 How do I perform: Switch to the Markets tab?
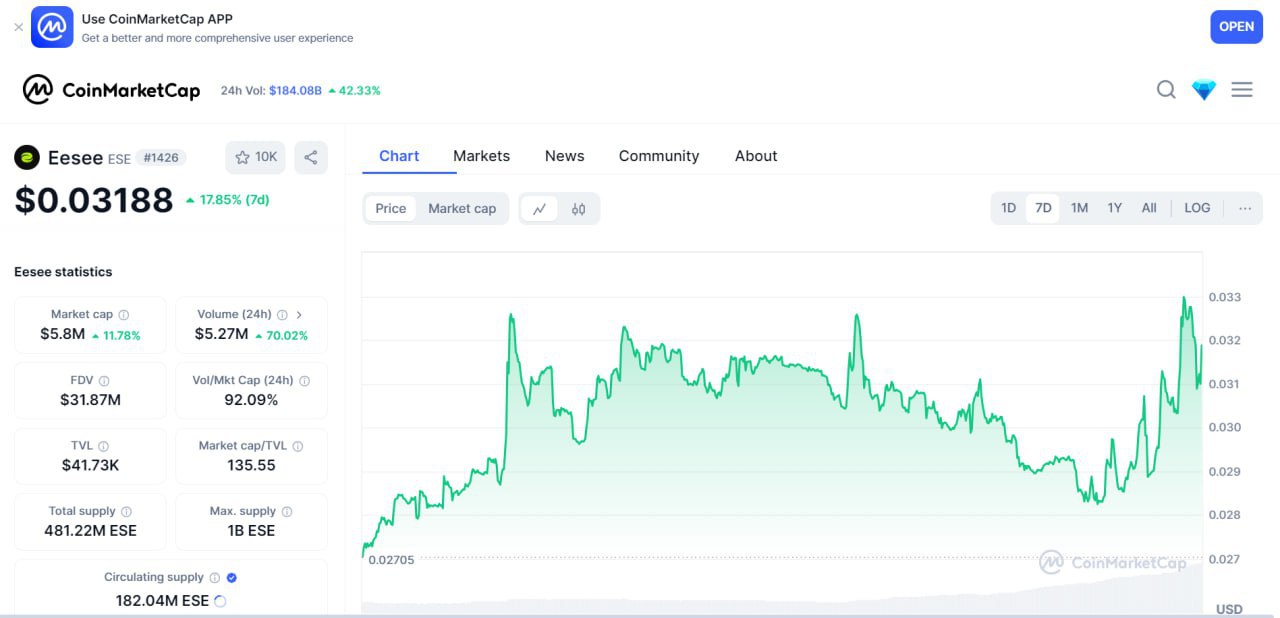point(481,156)
